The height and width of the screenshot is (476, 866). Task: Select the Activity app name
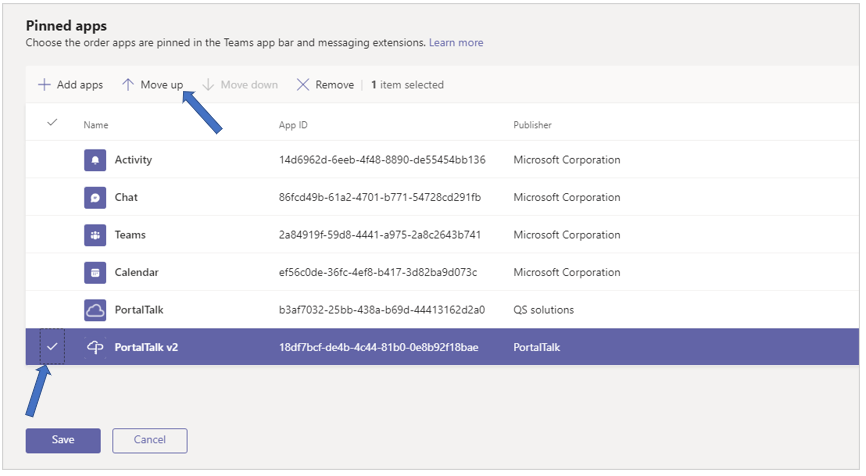(x=133, y=160)
